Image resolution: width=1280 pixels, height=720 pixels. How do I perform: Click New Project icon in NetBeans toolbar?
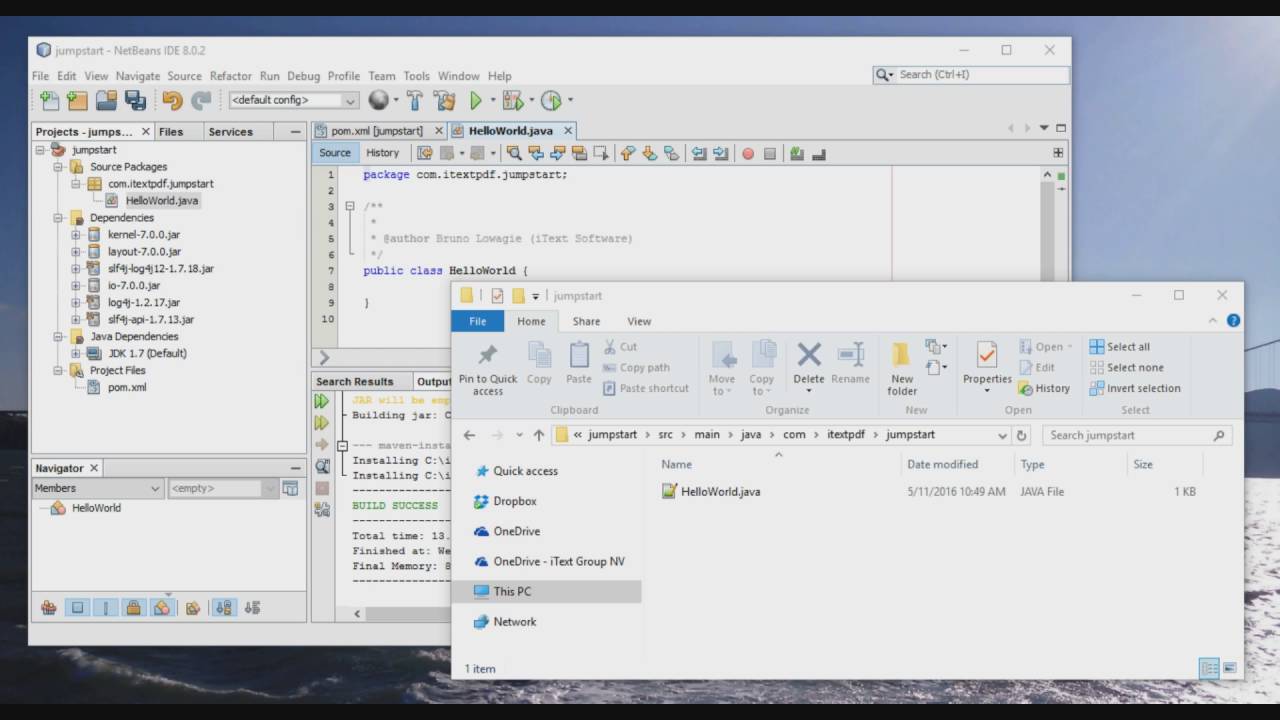[x=77, y=100]
